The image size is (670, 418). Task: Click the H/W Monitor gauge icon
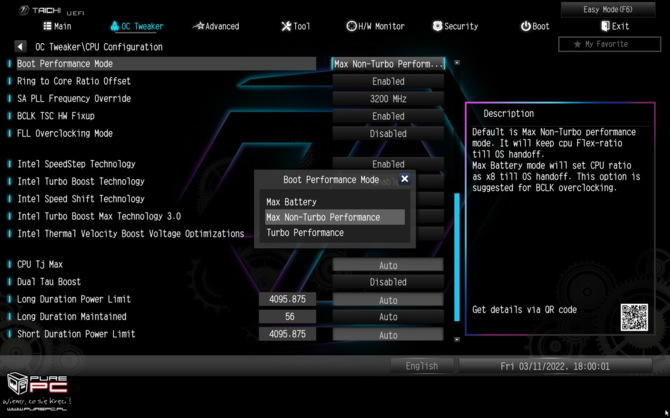(351, 26)
